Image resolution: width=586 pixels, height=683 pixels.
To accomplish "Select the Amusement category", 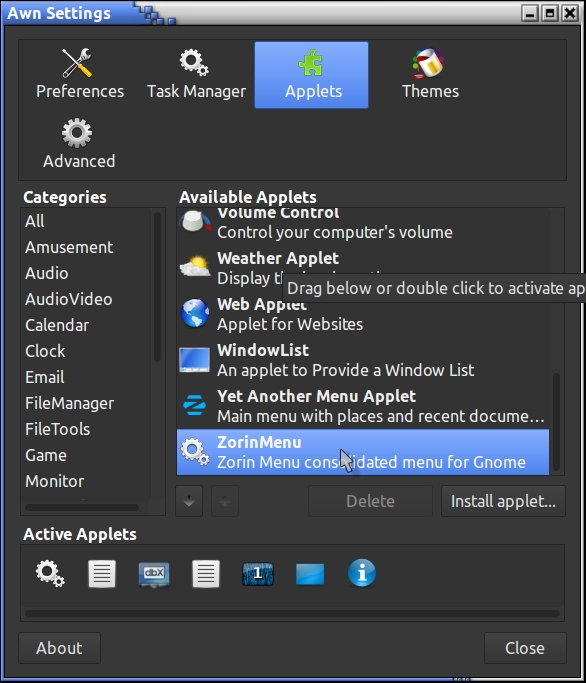I will [x=69, y=247].
